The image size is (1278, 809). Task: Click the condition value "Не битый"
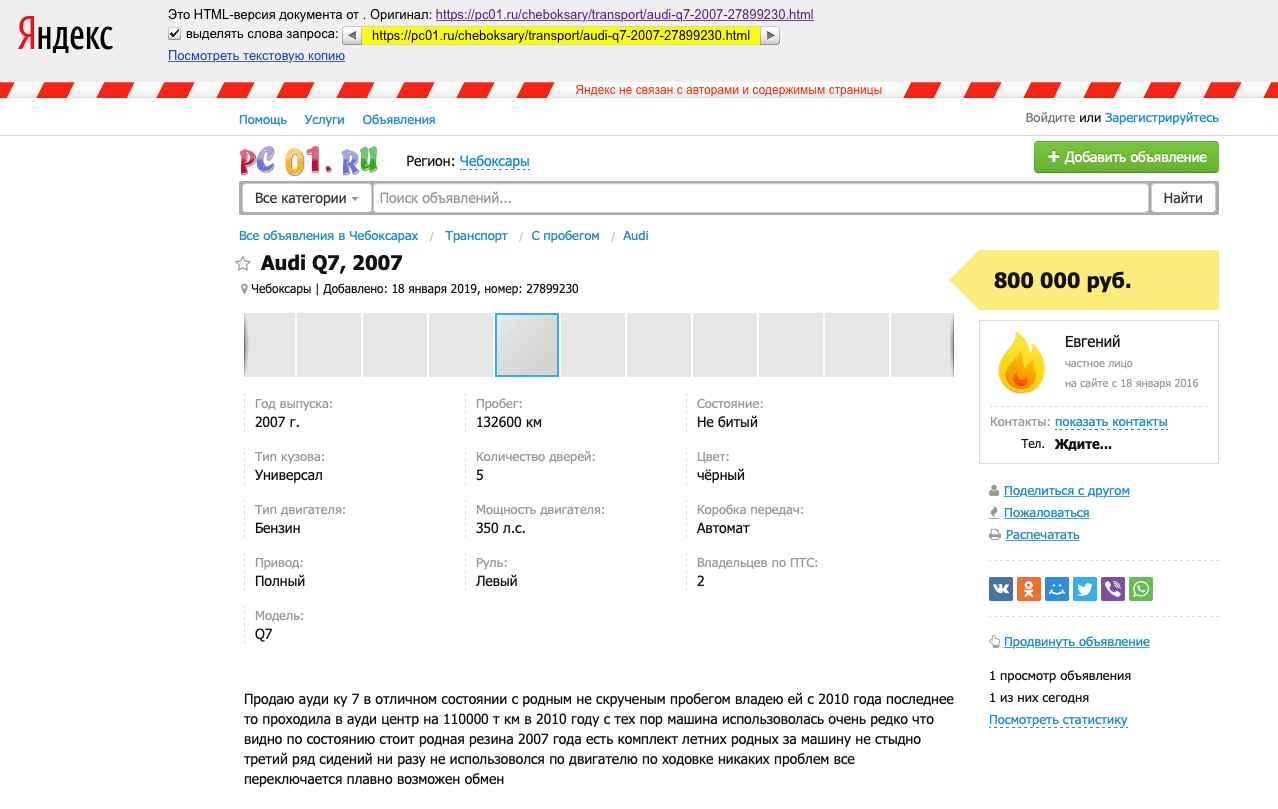point(728,422)
